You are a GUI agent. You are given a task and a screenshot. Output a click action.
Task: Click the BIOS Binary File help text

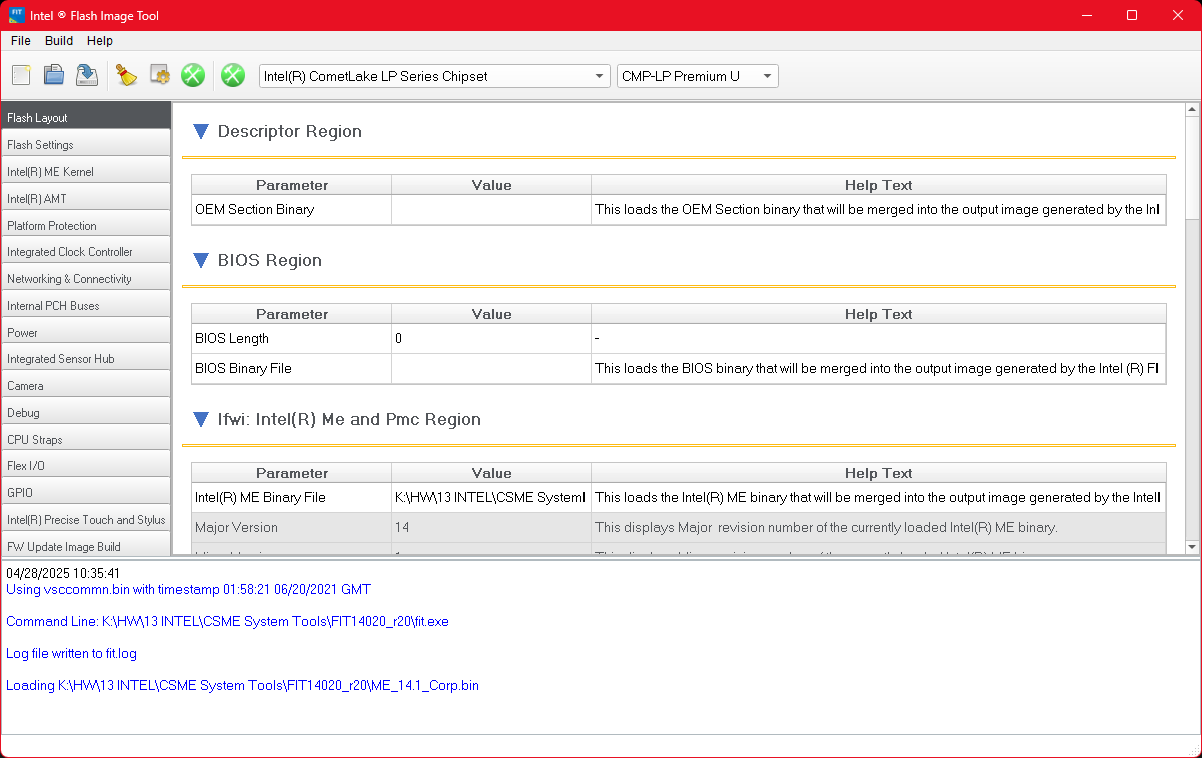pos(879,368)
